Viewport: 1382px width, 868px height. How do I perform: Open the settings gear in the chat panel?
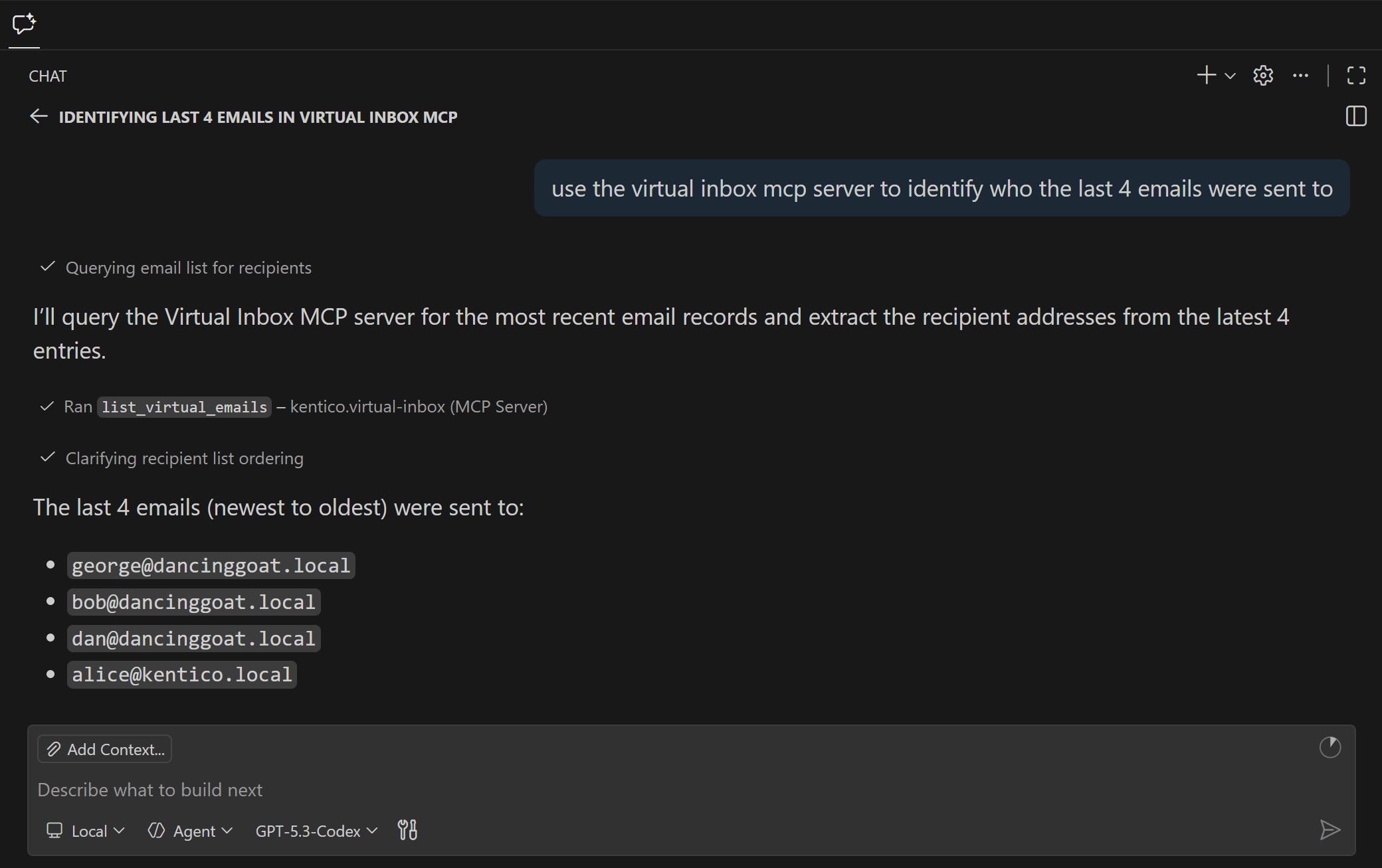pos(1262,75)
